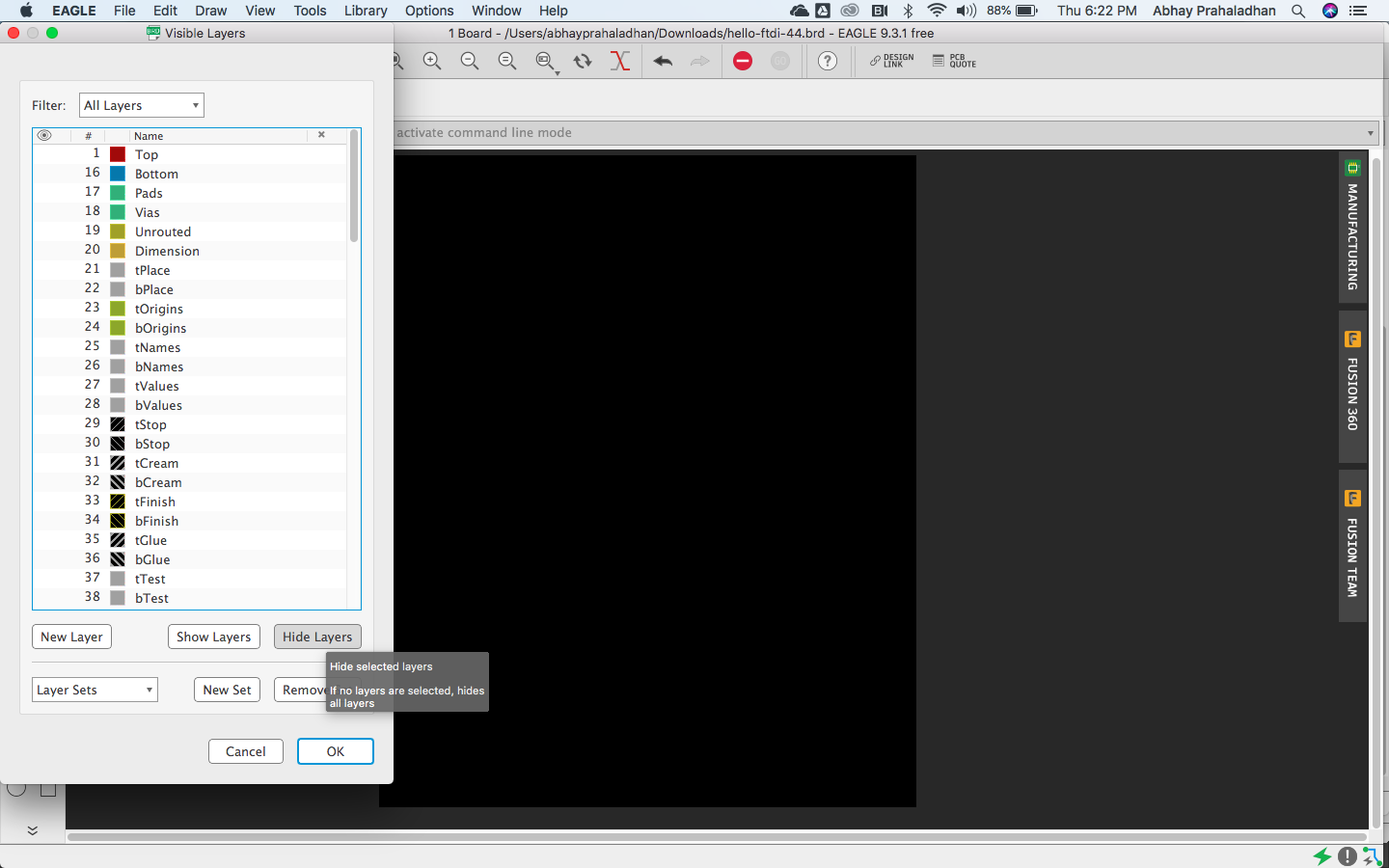Open the Notification Center list icon
1389x868 pixels.
tap(1358, 11)
